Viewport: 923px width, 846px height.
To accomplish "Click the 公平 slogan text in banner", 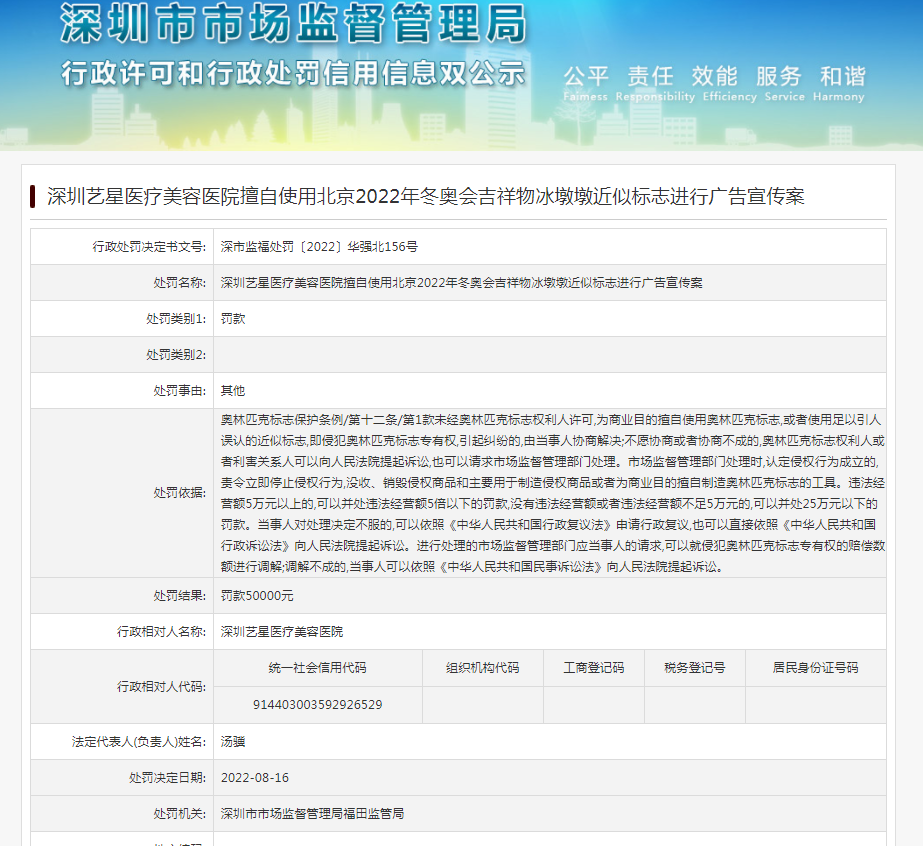I will point(586,77).
